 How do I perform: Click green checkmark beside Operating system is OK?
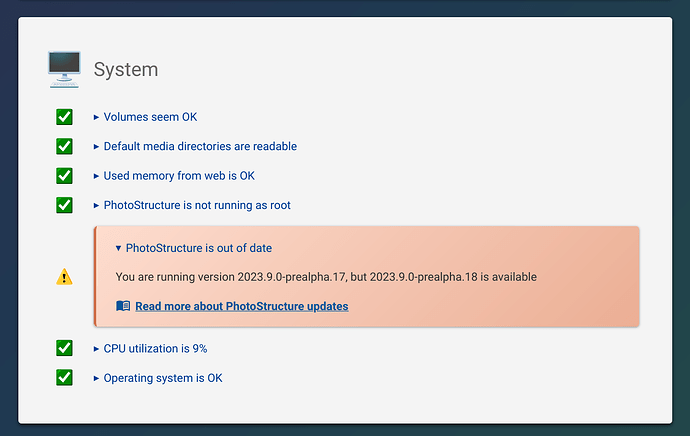tap(64, 377)
